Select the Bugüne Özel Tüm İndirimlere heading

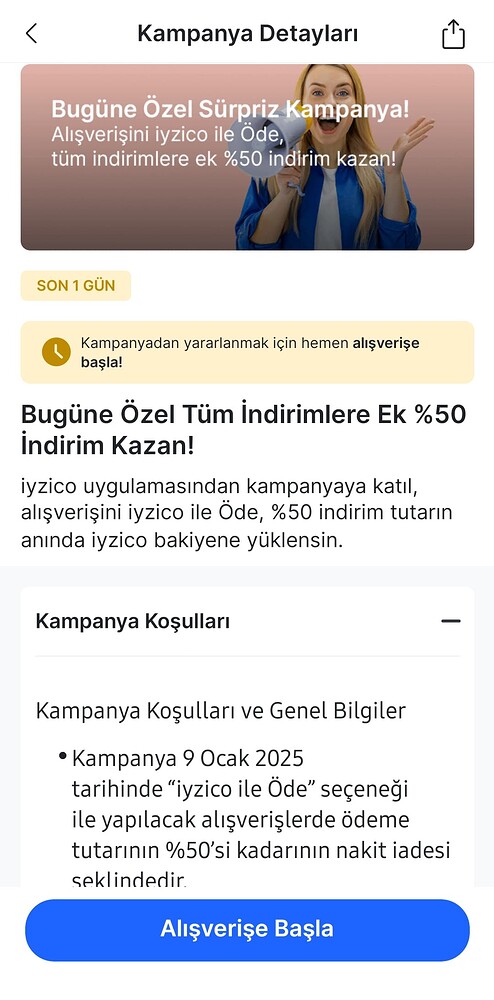click(243, 430)
